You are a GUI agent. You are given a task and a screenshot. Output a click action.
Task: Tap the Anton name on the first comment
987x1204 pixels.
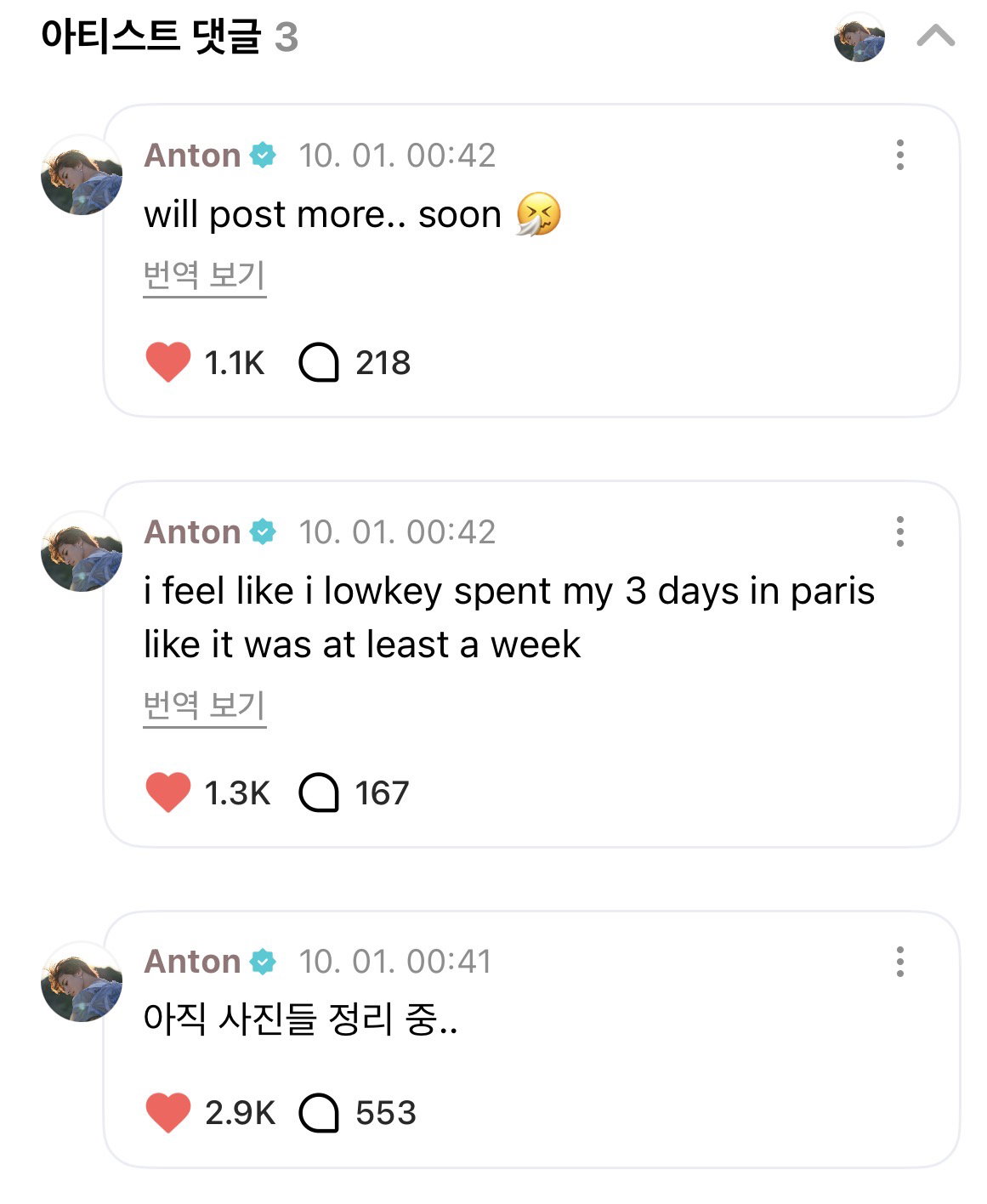click(193, 156)
